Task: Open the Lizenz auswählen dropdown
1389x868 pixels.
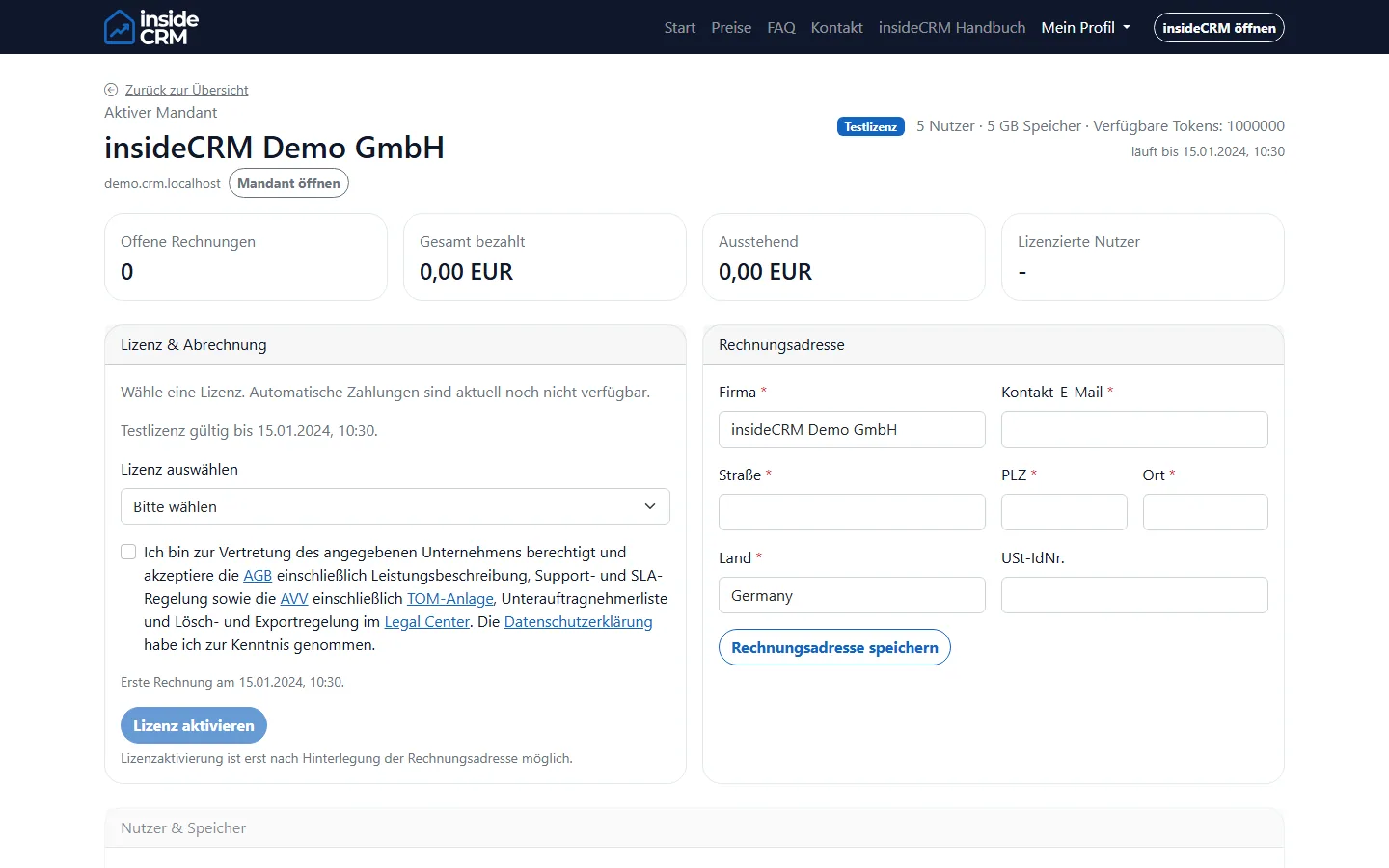Action: pos(395,506)
